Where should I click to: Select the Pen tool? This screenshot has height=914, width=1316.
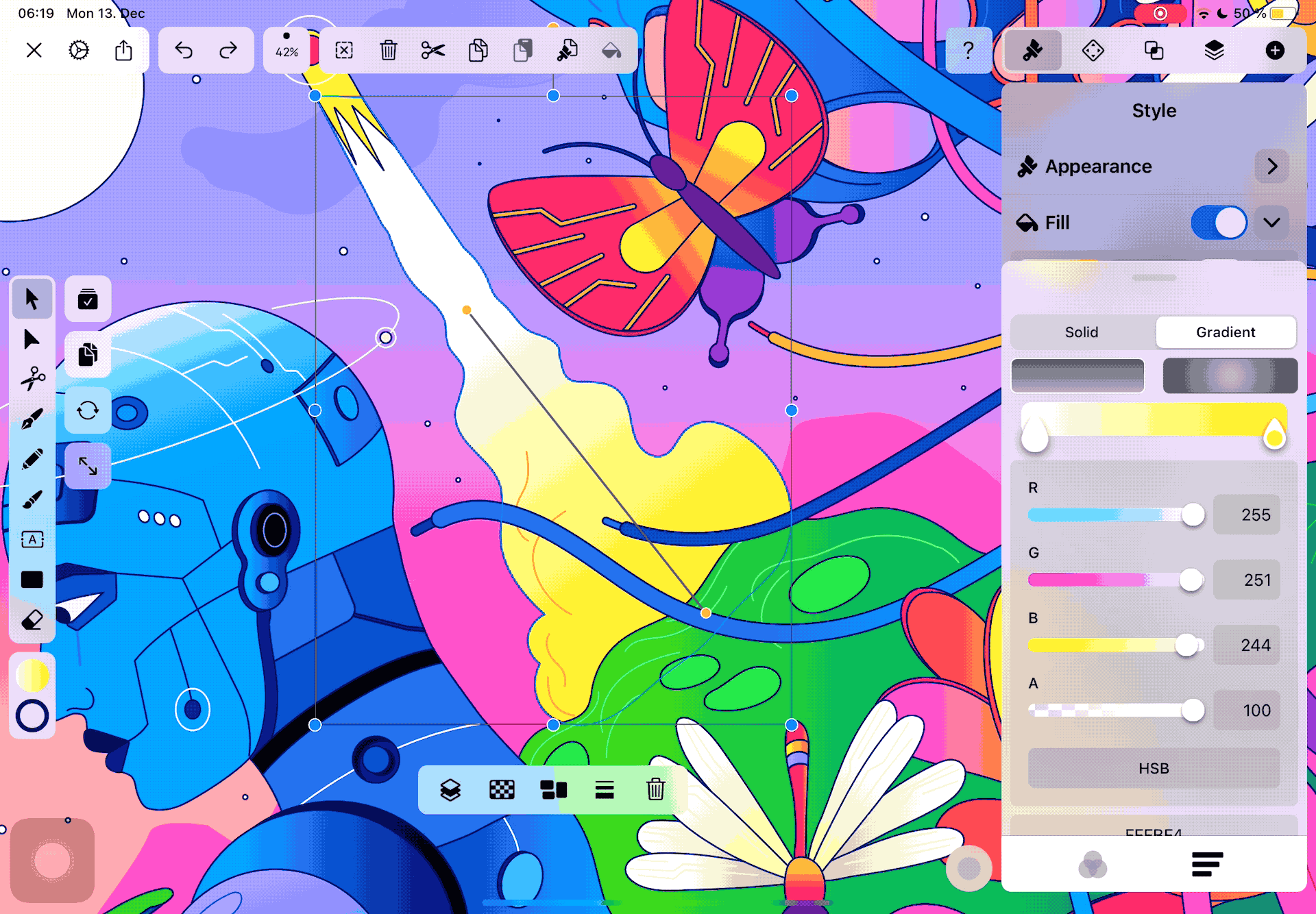(32, 419)
